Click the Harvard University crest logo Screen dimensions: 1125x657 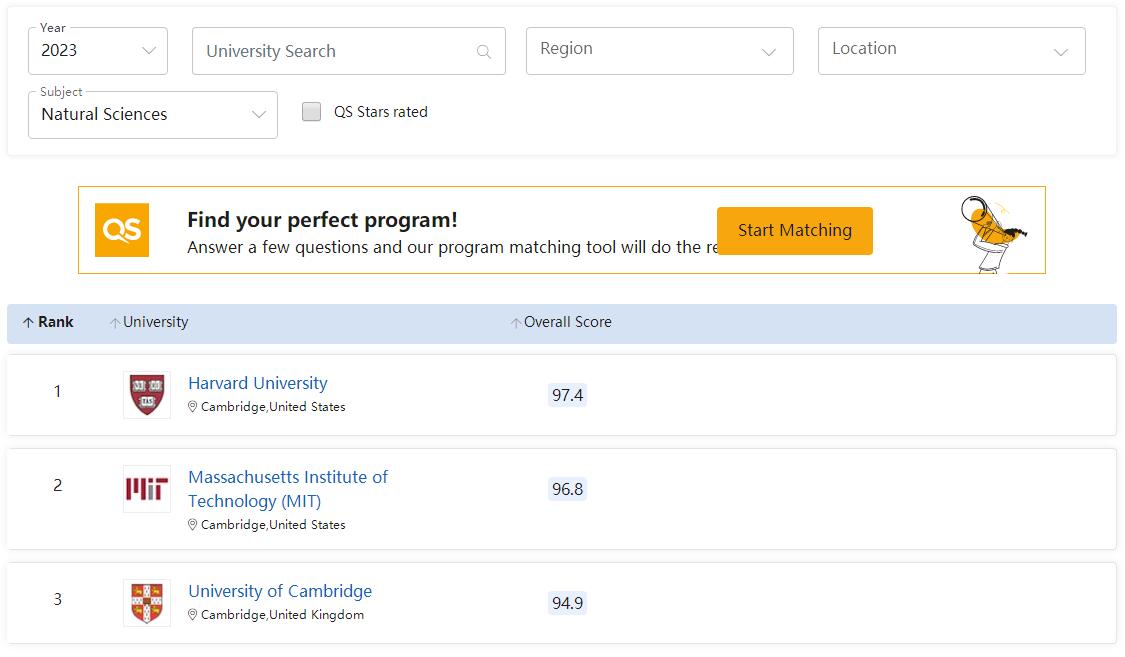147,395
